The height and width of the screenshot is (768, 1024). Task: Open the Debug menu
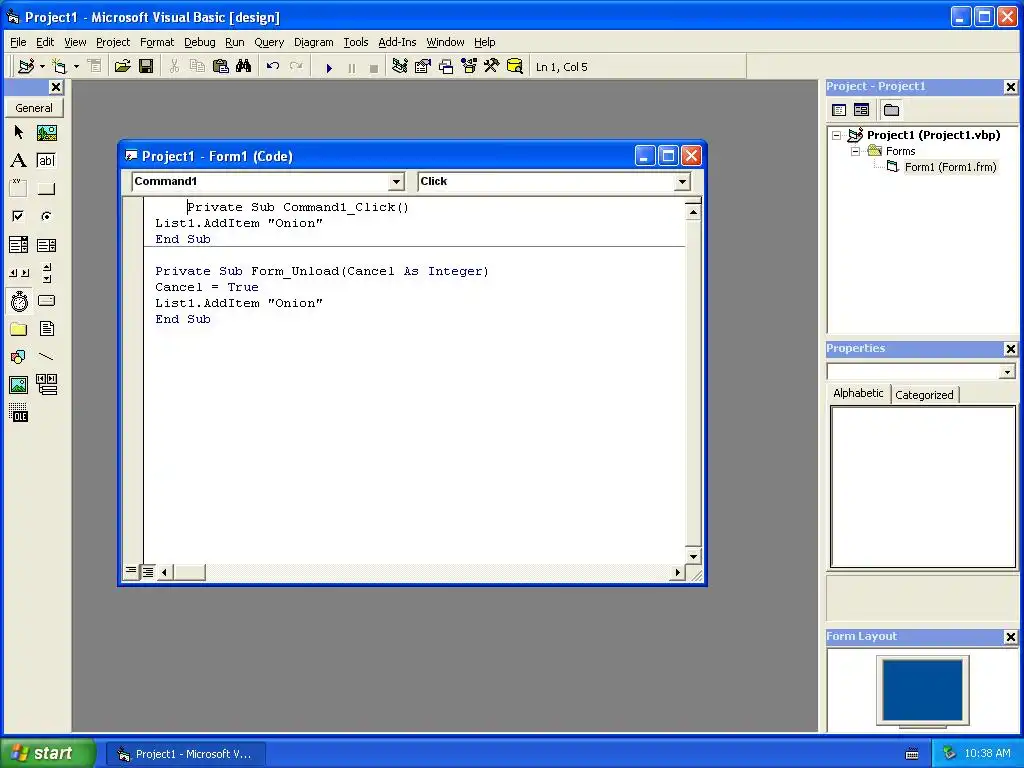click(200, 42)
